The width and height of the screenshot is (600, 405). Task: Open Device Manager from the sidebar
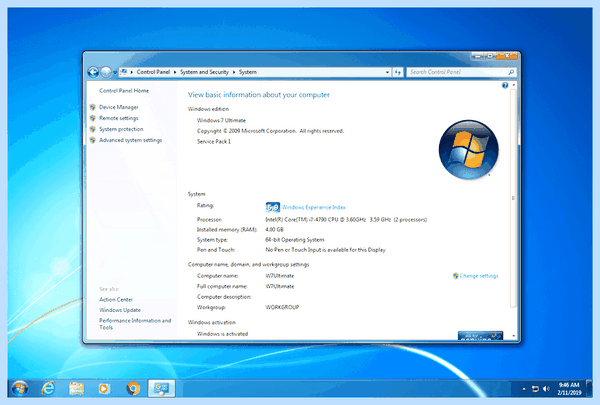click(x=119, y=107)
